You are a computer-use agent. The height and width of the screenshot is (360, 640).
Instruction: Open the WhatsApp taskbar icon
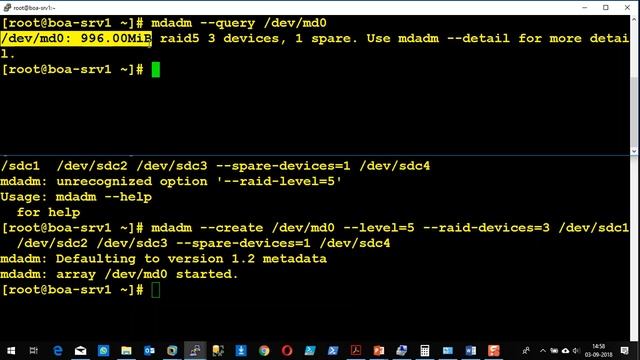tap(103, 351)
